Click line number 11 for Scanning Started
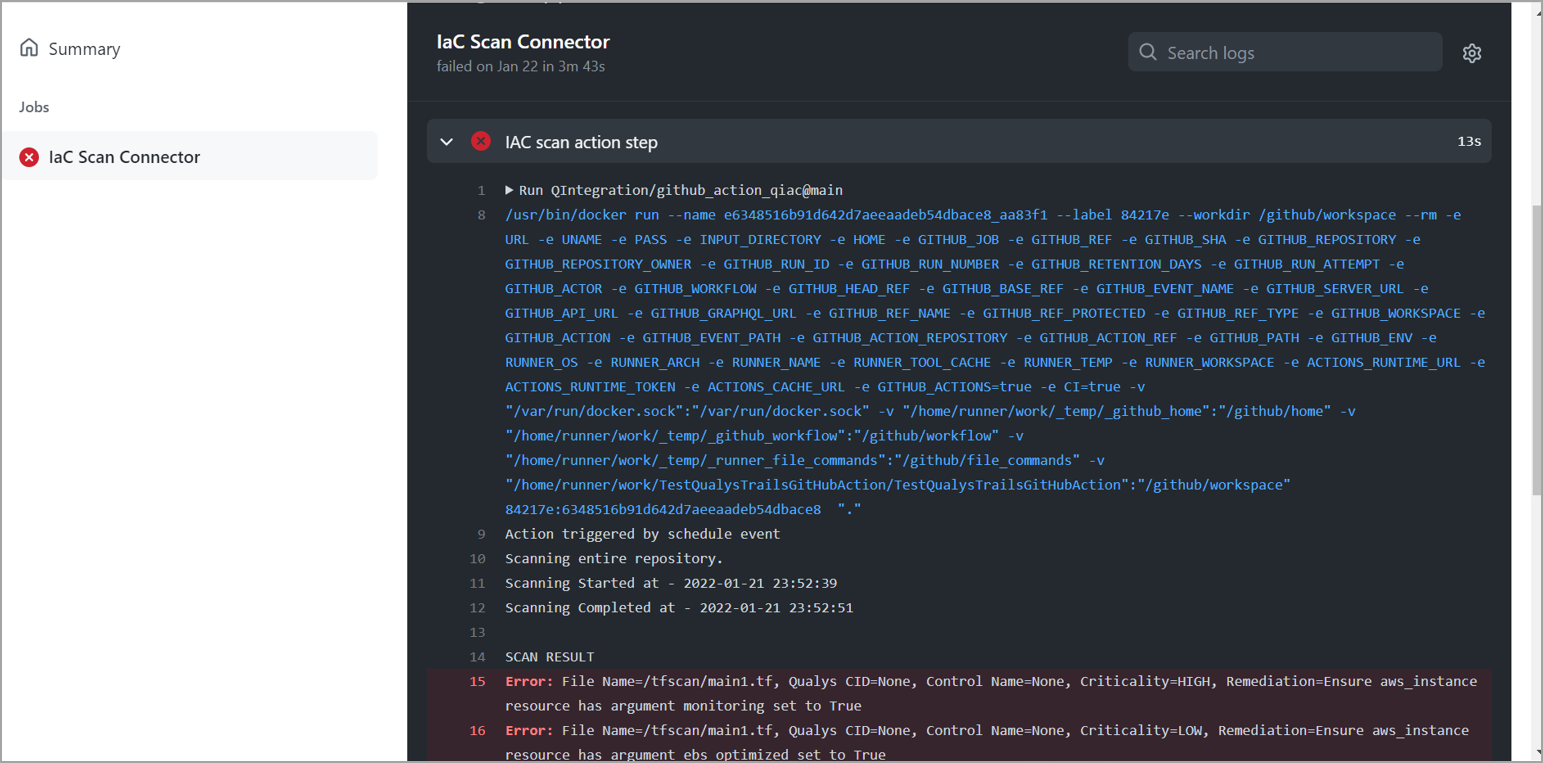The height and width of the screenshot is (763, 1543). point(477,583)
